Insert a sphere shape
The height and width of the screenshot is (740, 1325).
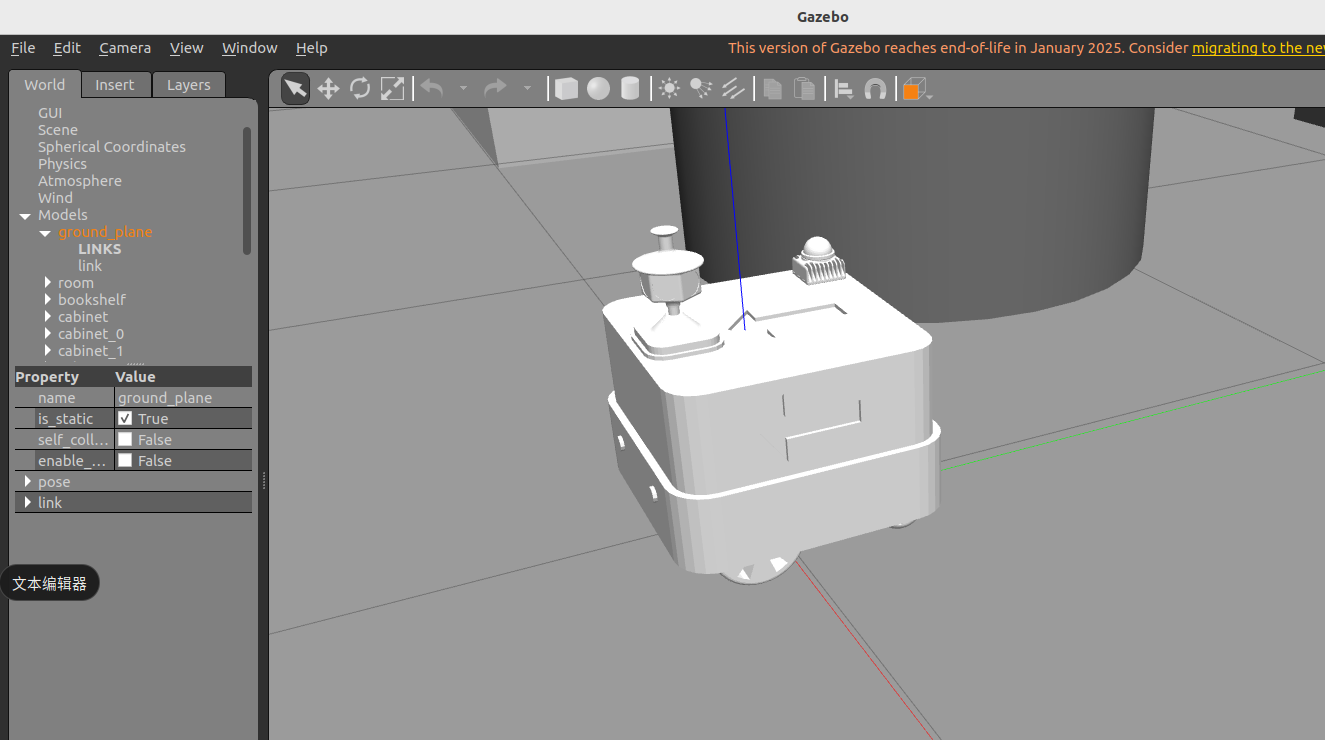tap(598, 89)
